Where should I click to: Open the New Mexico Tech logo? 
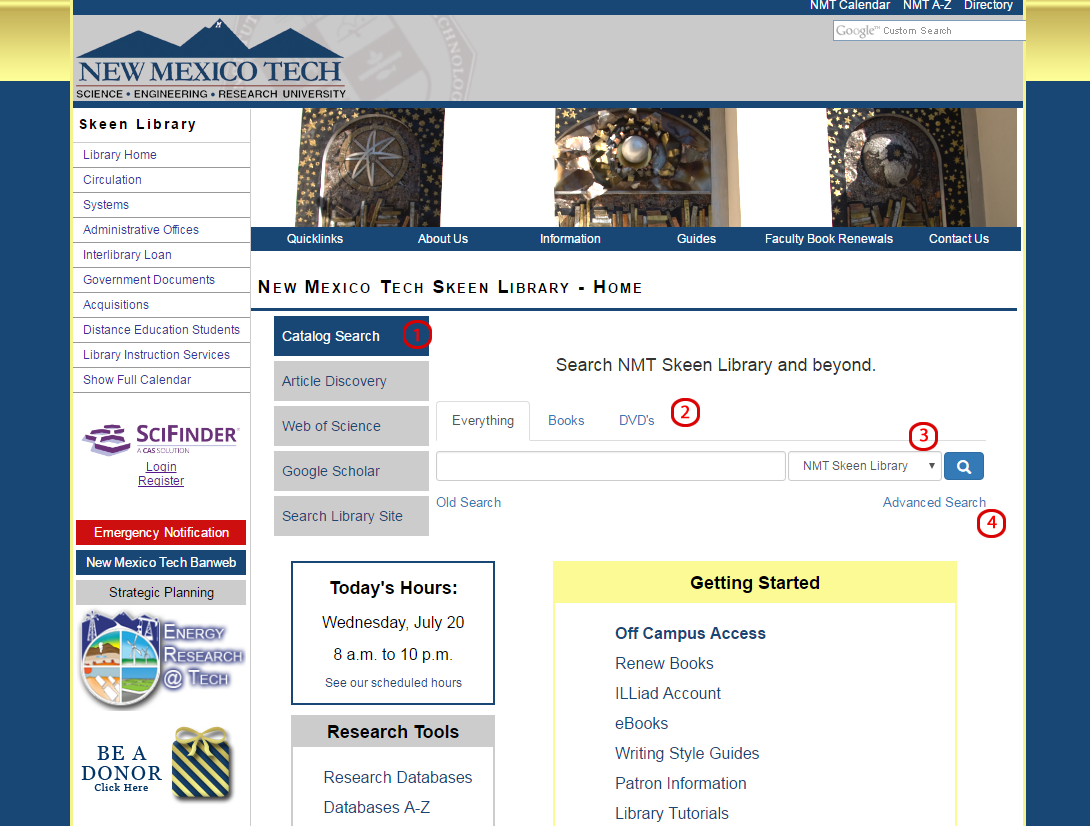pyautogui.click(x=210, y=60)
